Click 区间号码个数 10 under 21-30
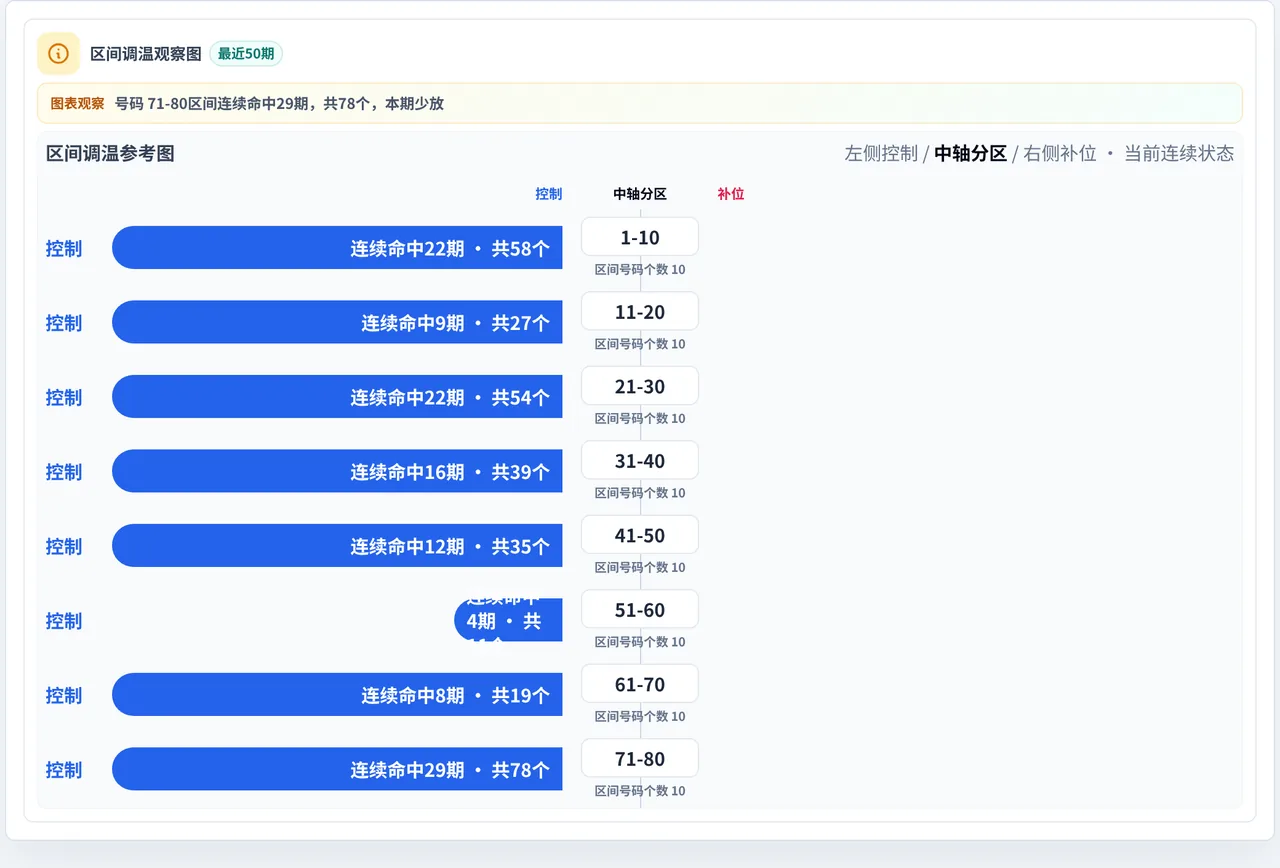 (x=640, y=419)
